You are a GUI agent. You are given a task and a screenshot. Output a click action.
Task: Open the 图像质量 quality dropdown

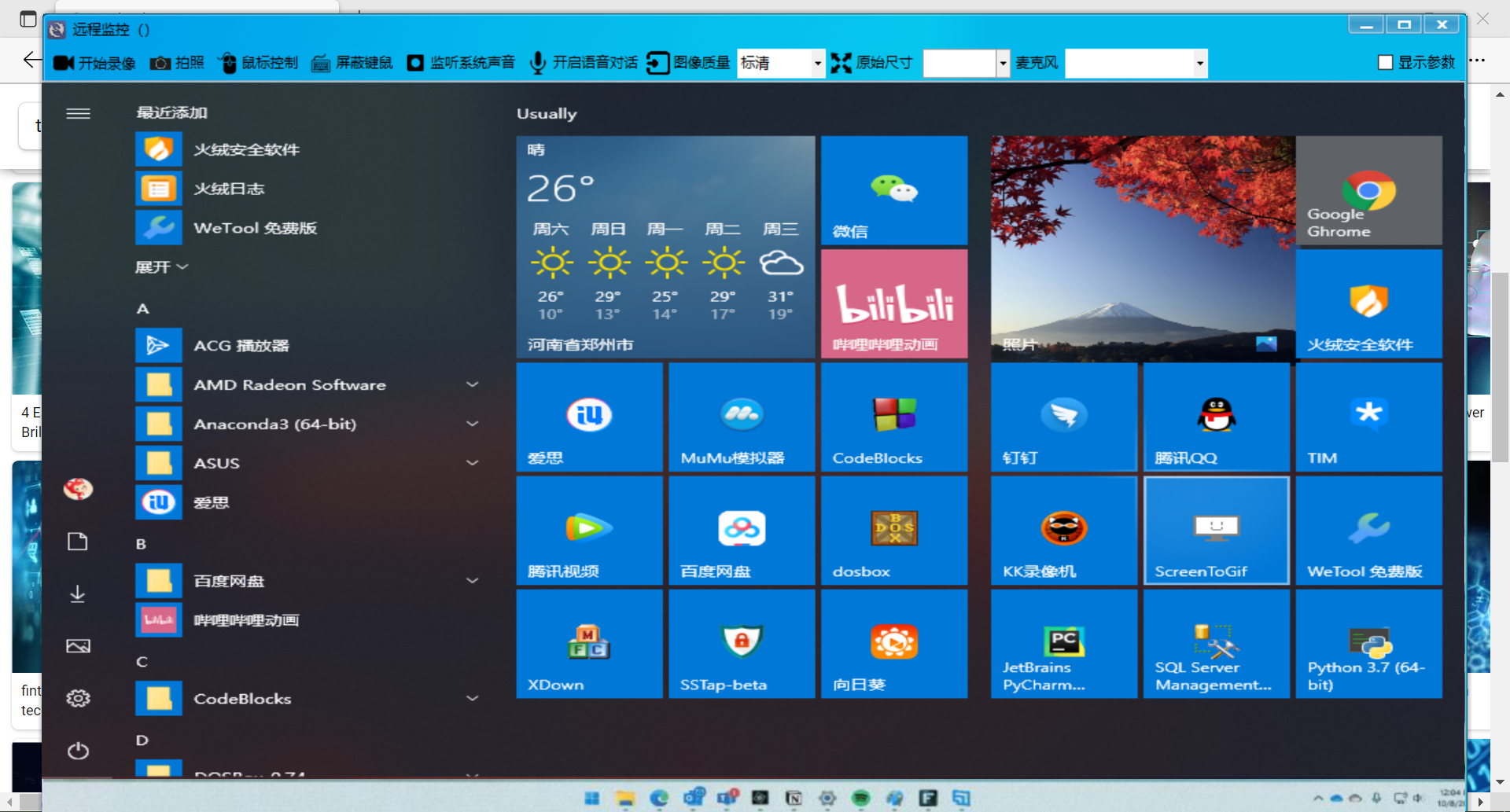[817, 63]
